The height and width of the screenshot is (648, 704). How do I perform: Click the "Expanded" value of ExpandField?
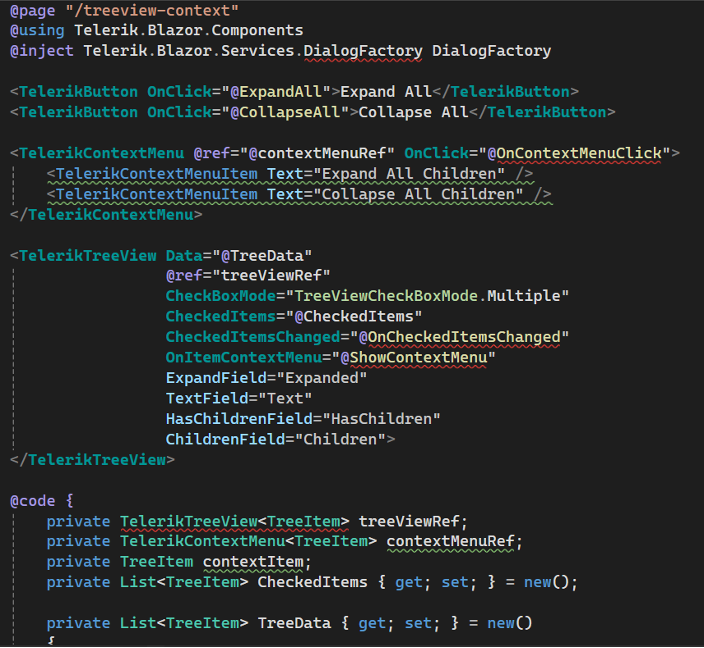click(322, 378)
